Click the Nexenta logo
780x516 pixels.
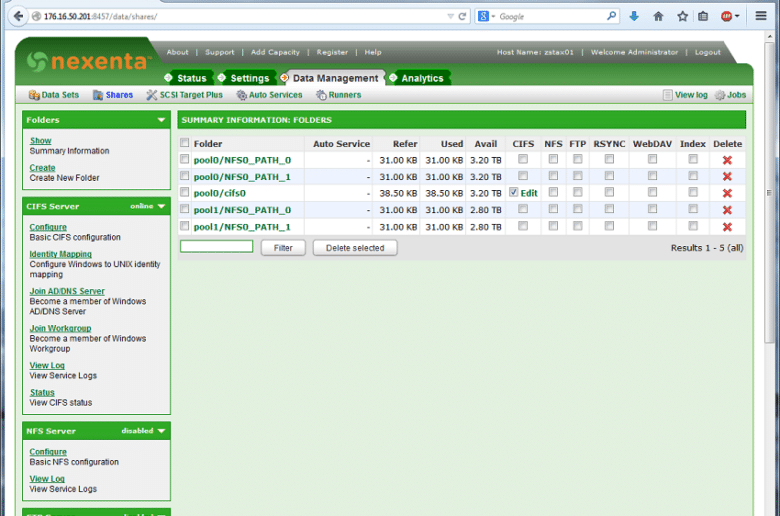(x=89, y=62)
